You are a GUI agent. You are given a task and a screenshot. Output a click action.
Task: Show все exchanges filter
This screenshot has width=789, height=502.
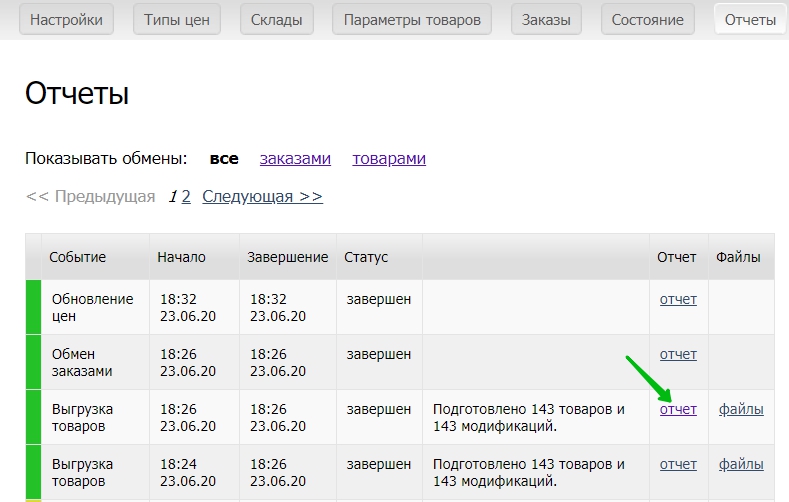click(224, 158)
